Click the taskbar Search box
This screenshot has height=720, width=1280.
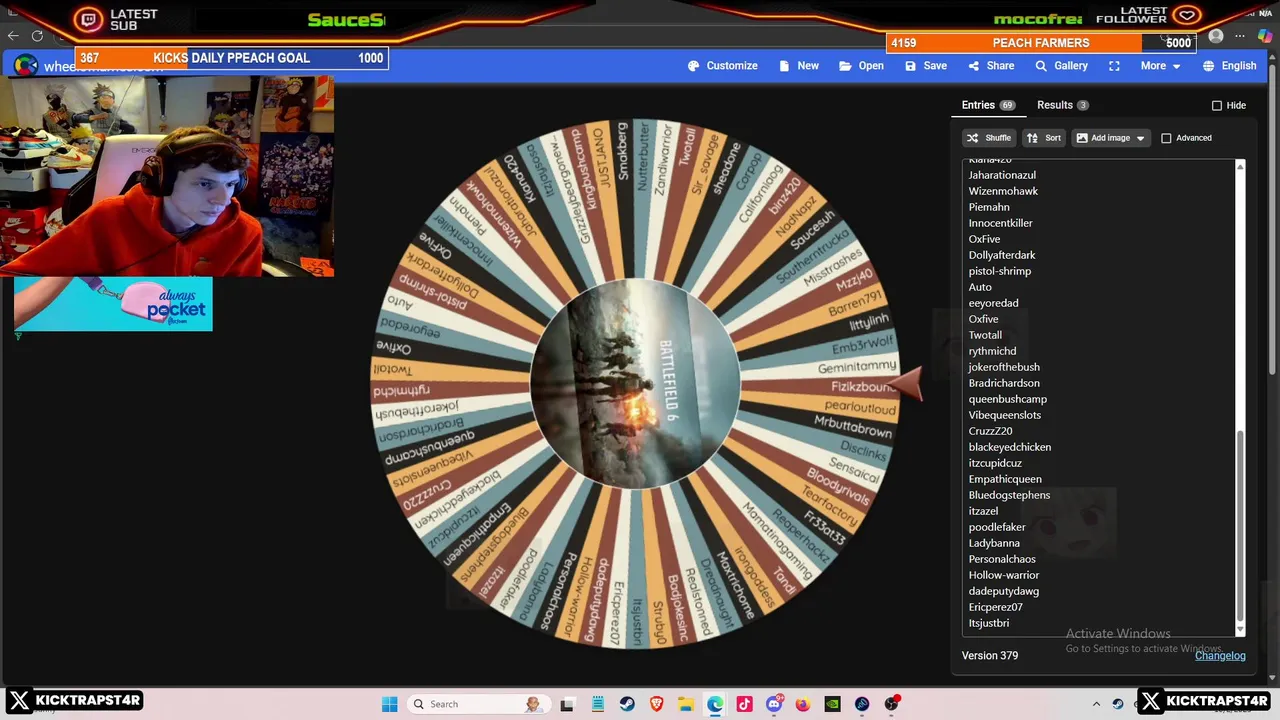pyautogui.click(x=480, y=704)
